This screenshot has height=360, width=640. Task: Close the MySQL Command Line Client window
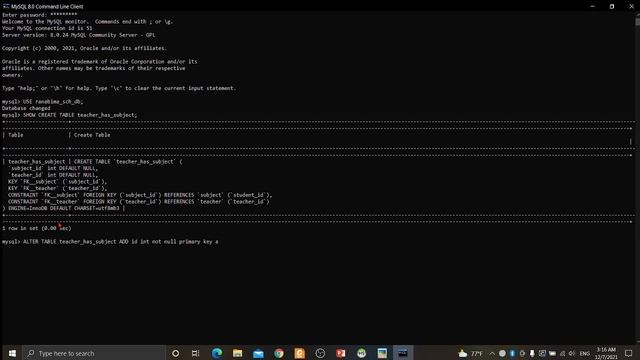coord(631,6)
